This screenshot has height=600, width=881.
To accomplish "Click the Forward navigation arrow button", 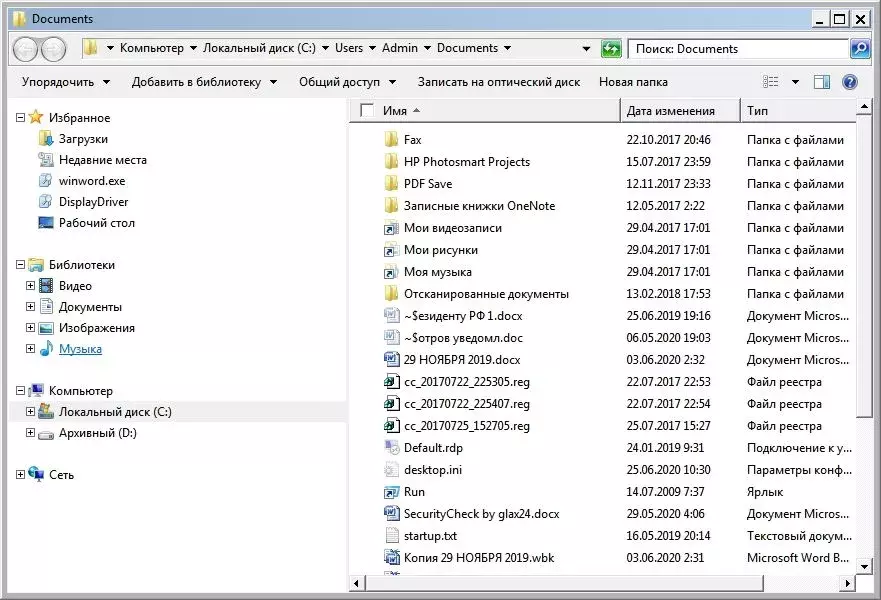I will 53,50.
